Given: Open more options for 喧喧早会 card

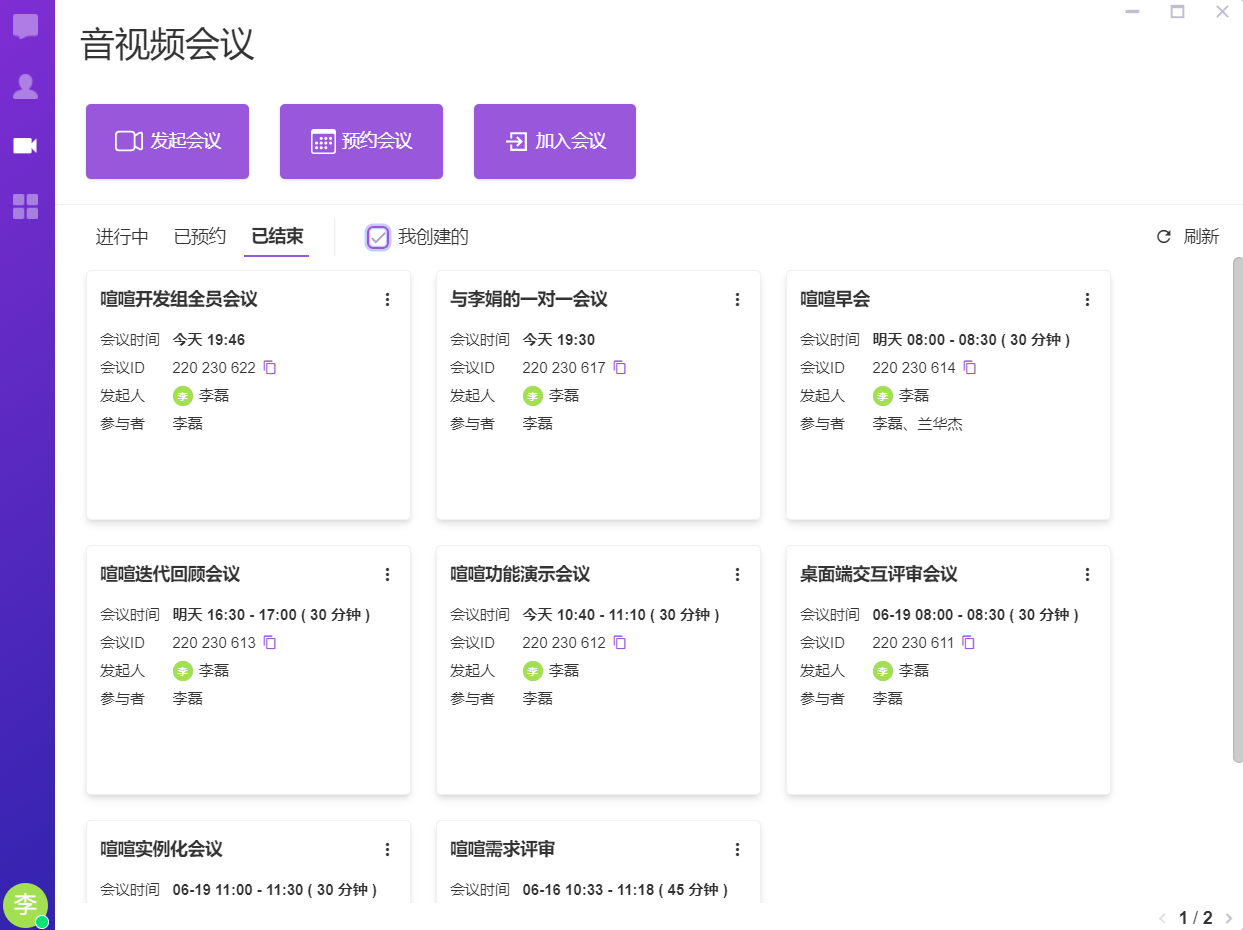Looking at the screenshot, I should pyautogui.click(x=1088, y=300).
